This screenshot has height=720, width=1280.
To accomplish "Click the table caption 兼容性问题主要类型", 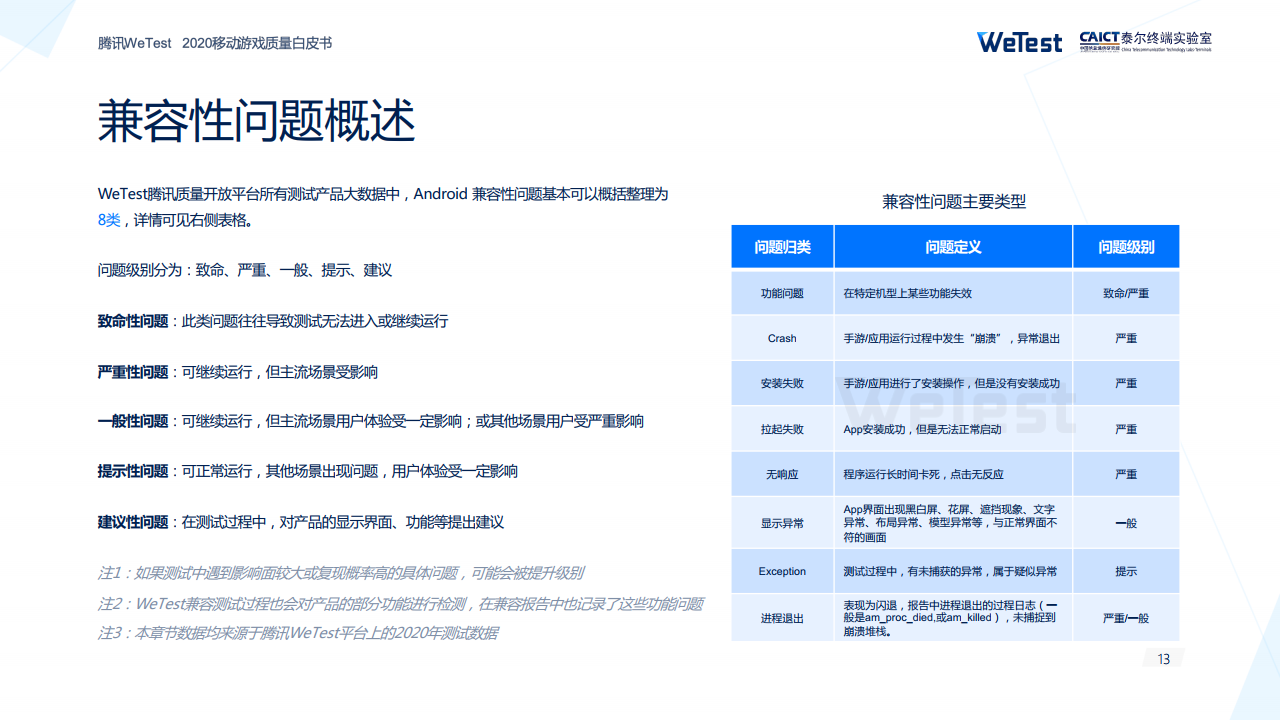I will click(x=954, y=202).
